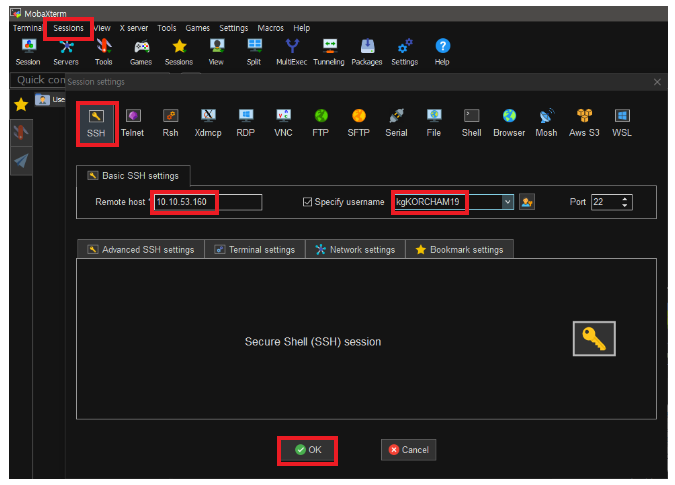Open the user credentials manager icon
Viewport: 675px width, 485px height.
(527, 202)
